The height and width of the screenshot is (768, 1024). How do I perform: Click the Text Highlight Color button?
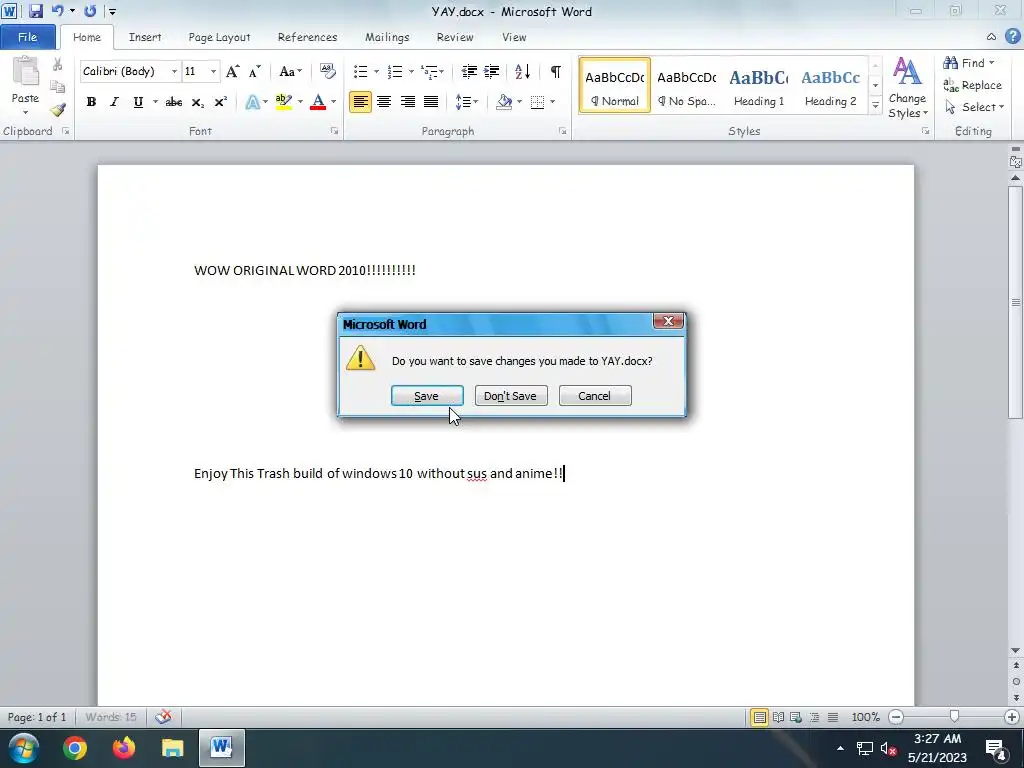point(283,102)
